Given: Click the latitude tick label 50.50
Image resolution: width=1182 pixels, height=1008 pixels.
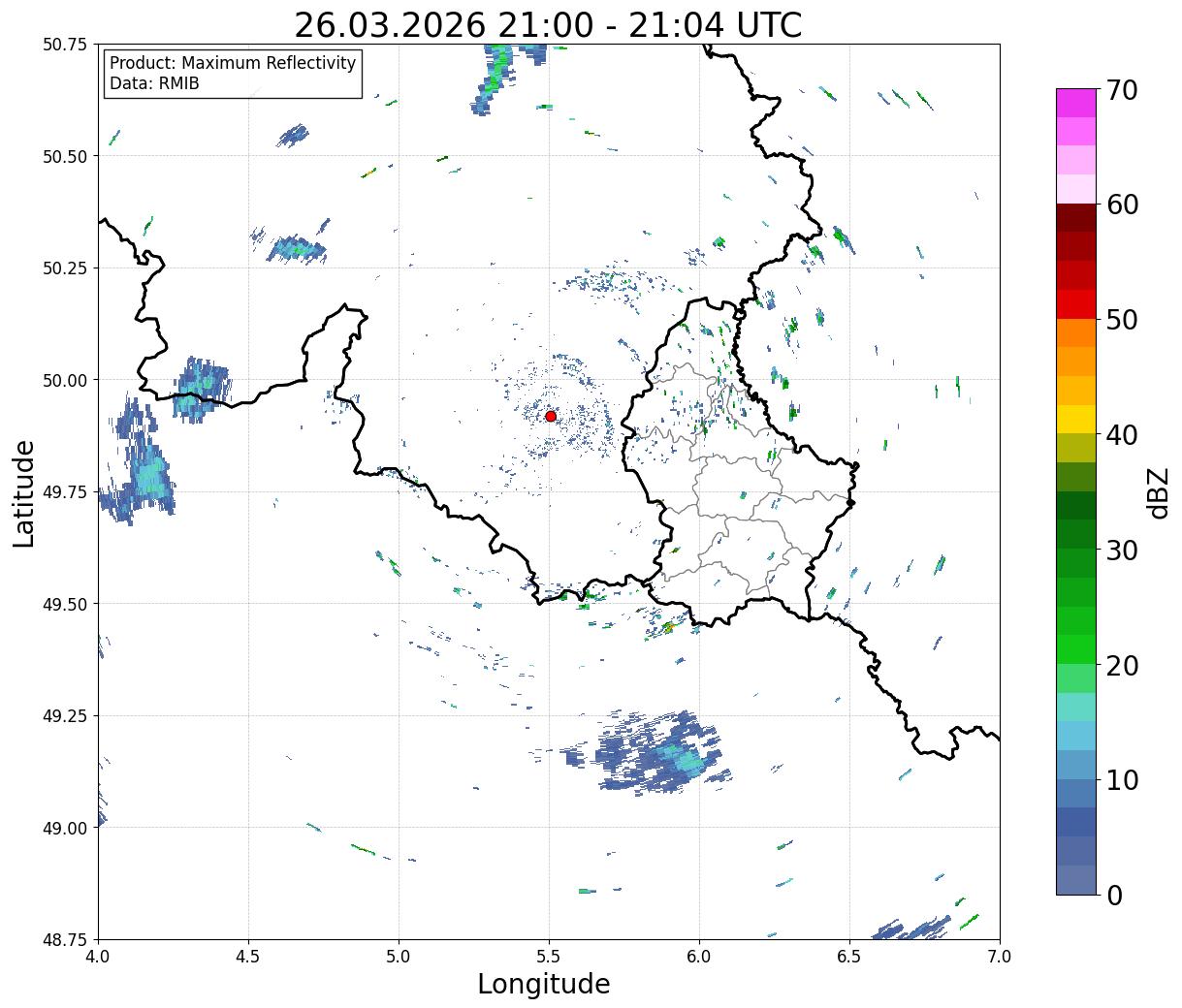Looking at the screenshot, I should [65, 156].
